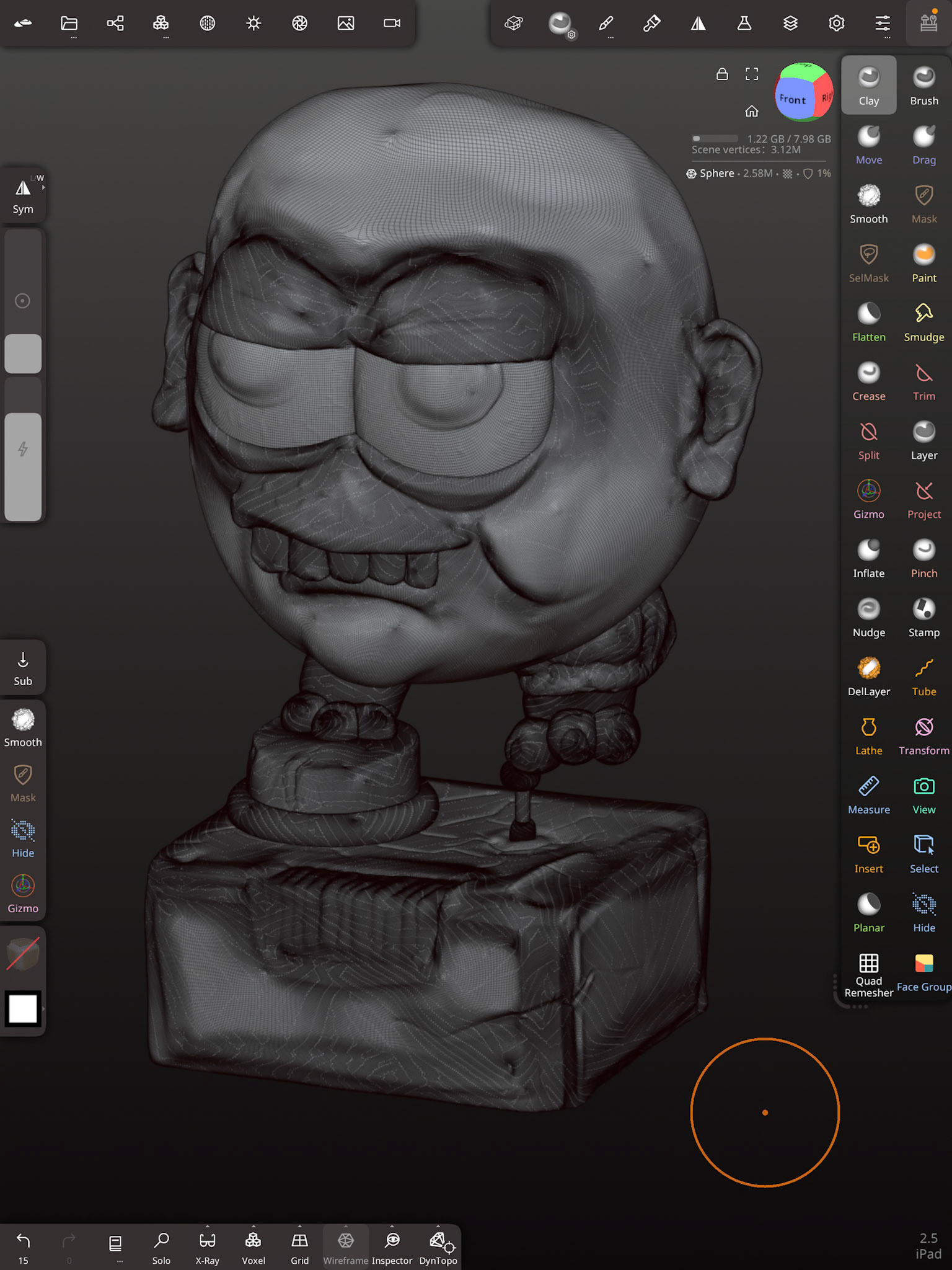
Task: Open the layers stack menu
Action: tap(790, 24)
